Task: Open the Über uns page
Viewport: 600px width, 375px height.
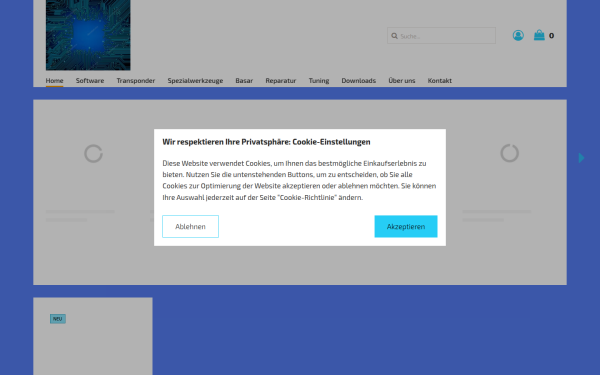Action: 402,80
